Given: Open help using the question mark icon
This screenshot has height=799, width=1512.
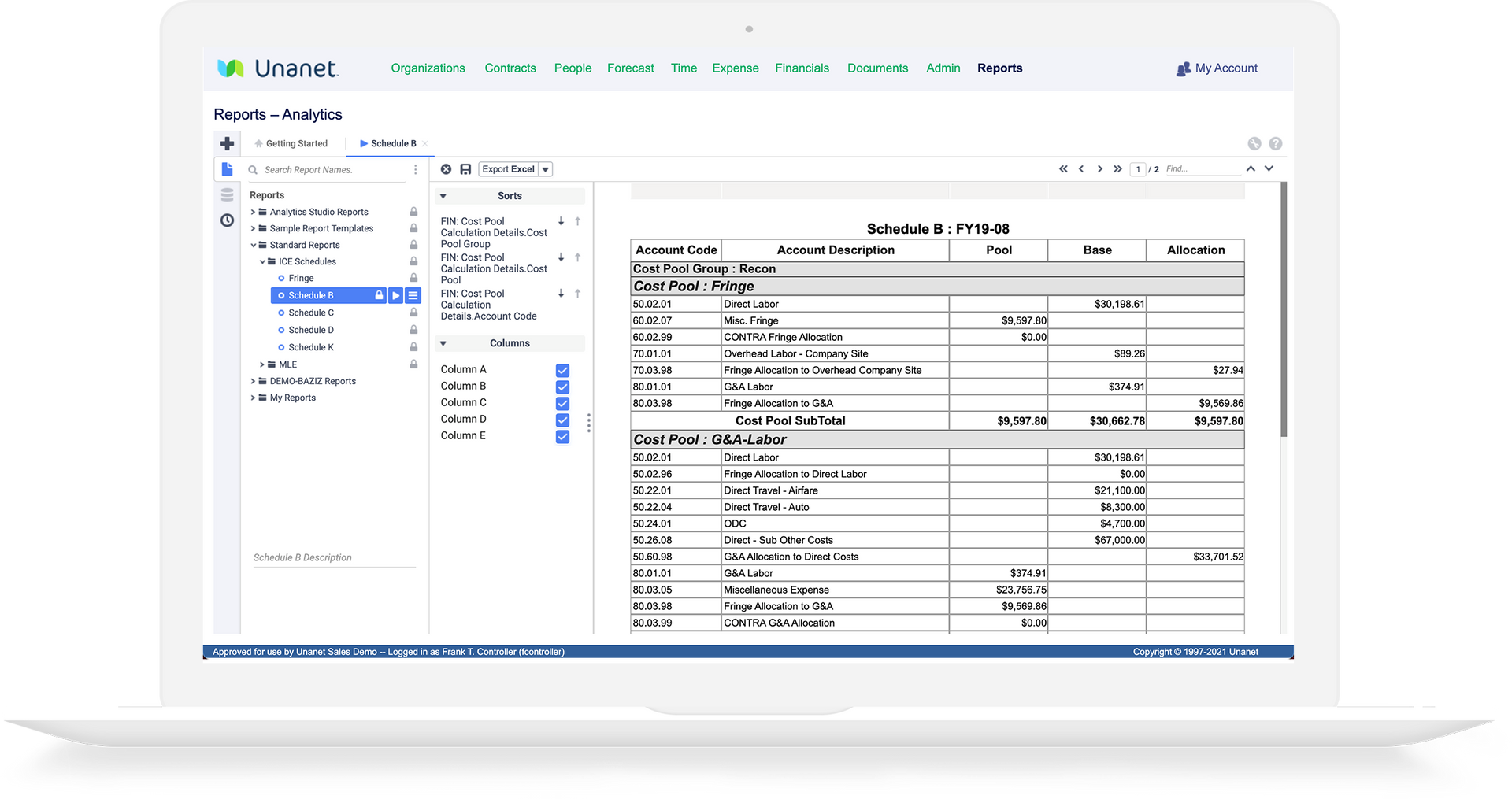Looking at the screenshot, I should coord(1276,143).
